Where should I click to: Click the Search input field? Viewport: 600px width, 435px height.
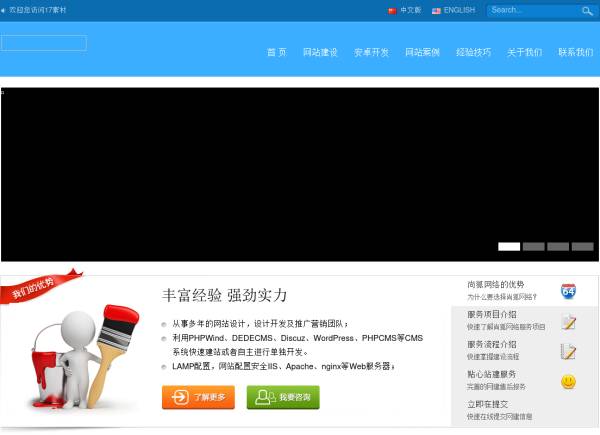click(x=534, y=11)
